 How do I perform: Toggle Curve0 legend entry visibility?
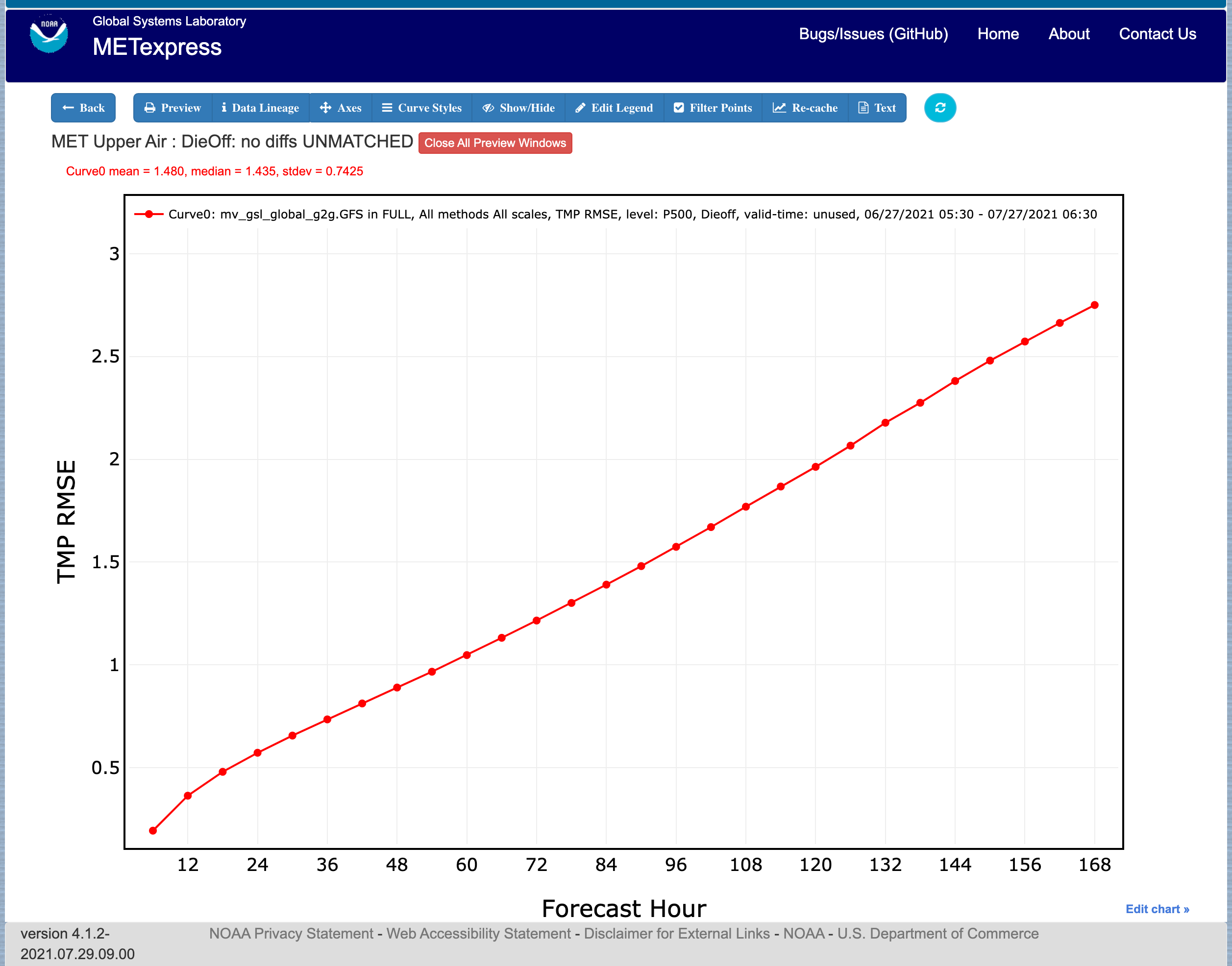pos(616,215)
